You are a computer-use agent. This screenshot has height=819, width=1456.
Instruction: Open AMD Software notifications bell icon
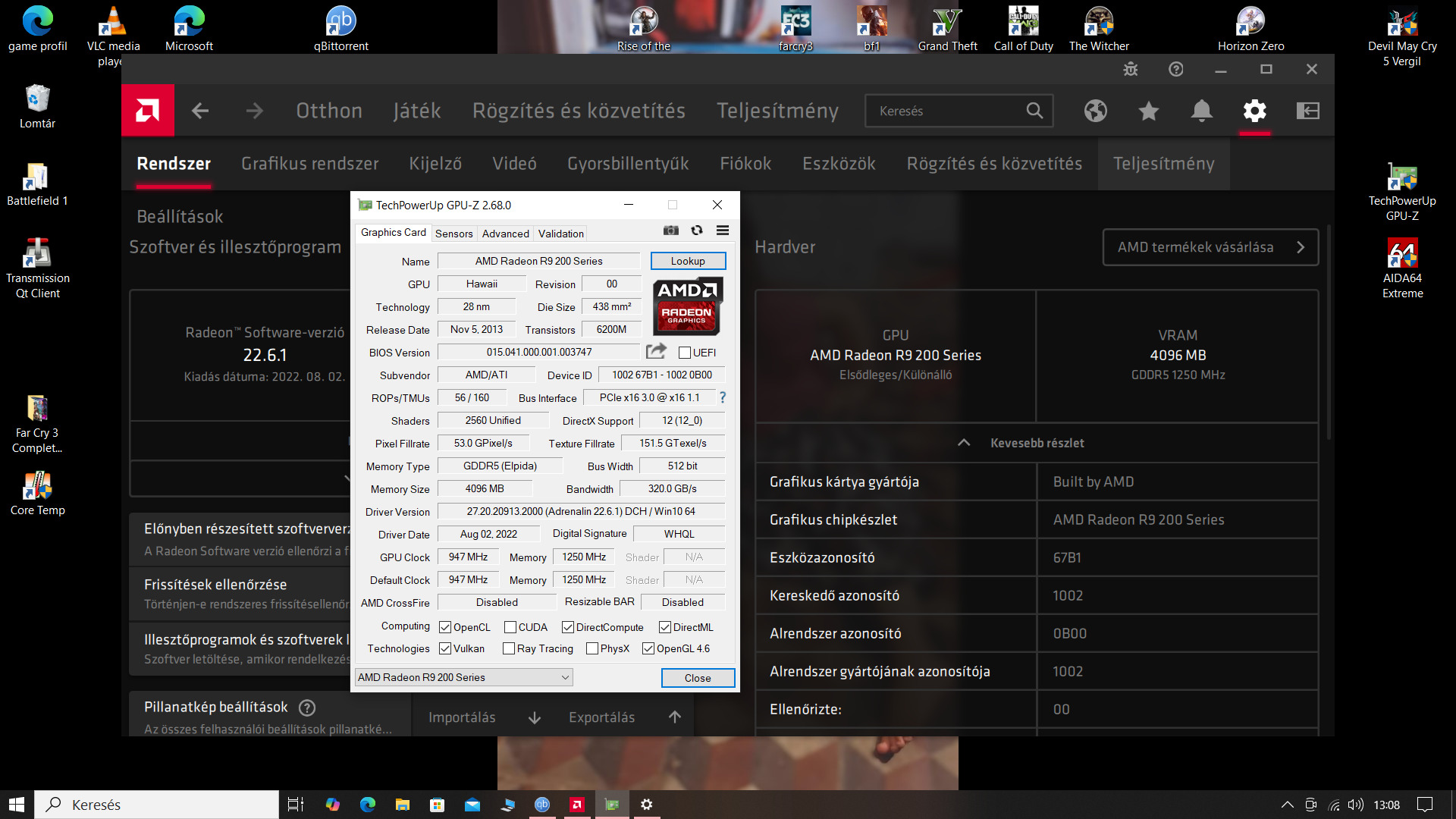tap(1201, 111)
